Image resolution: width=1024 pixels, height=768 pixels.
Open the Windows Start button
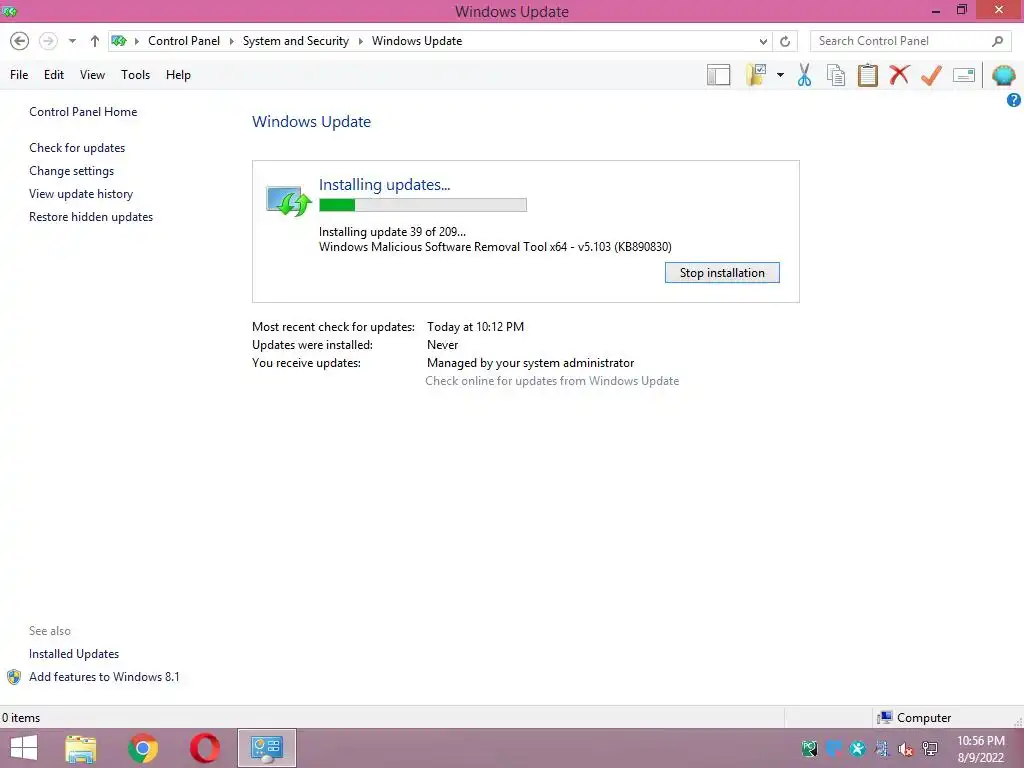coord(24,748)
